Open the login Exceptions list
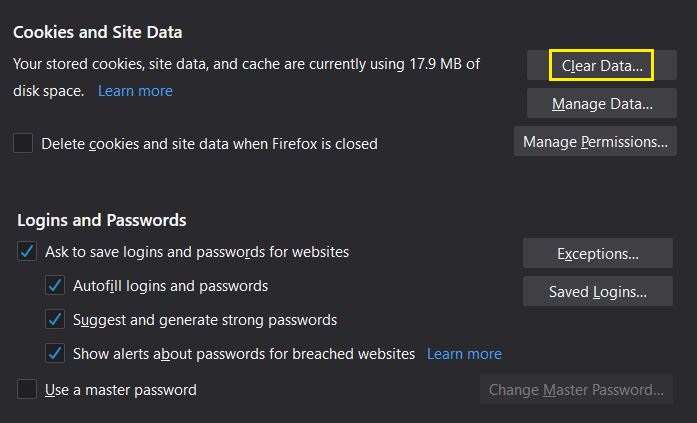The width and height of the screenshot is (697, 423). pos(597,253)
